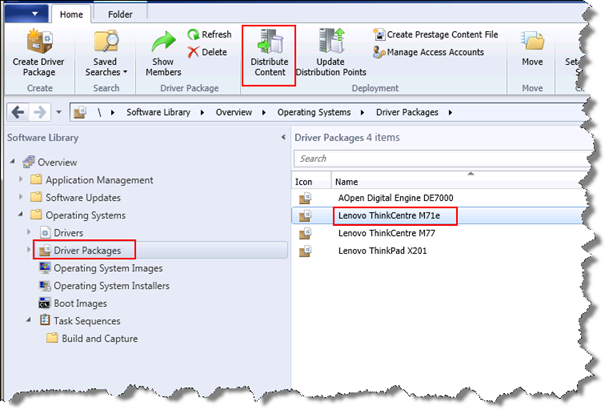This screenshot has width=605, height=410.
Task: Expand the Driver Packages tree node
Action: click(x=29, y=250)
